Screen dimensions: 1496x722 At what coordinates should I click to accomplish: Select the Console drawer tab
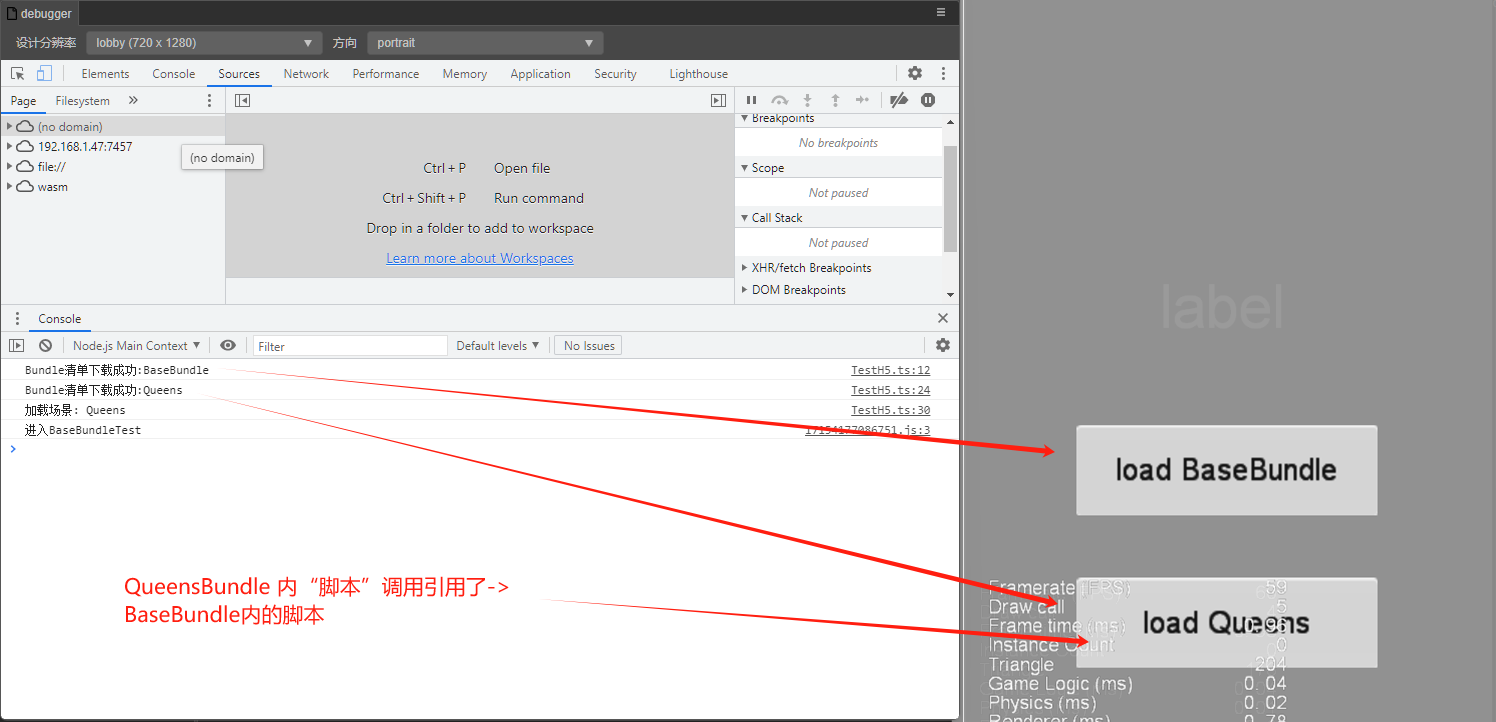tap(60, 319)
